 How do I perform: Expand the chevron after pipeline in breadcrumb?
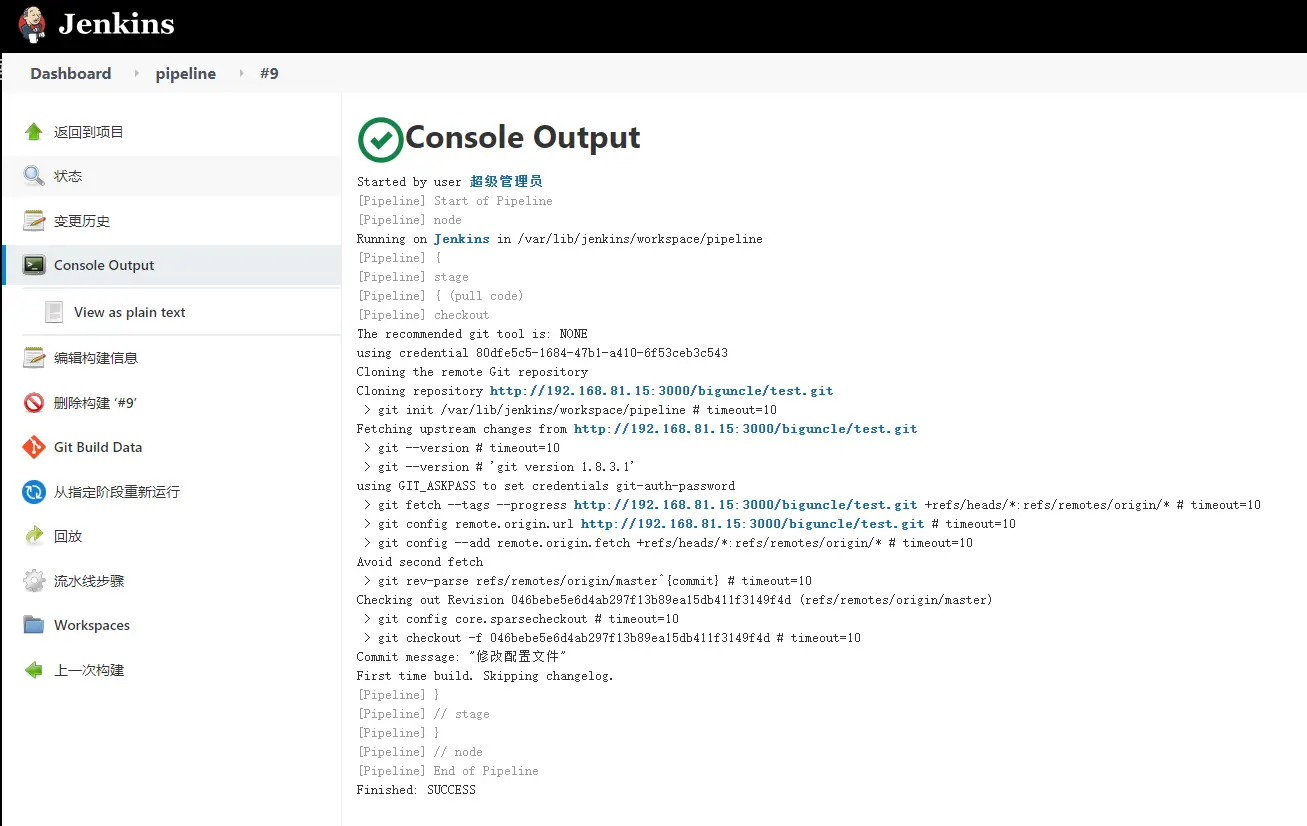pyautogui.click(x=240, y=74)
